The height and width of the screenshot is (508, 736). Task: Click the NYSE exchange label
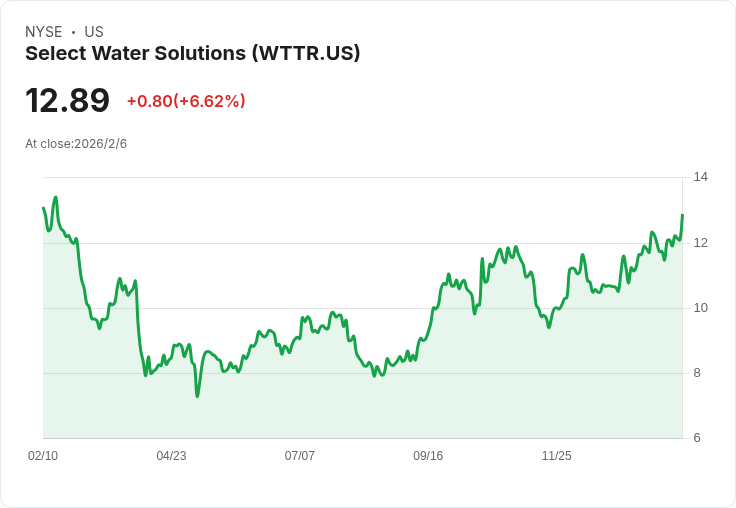[x=44, y=31]
